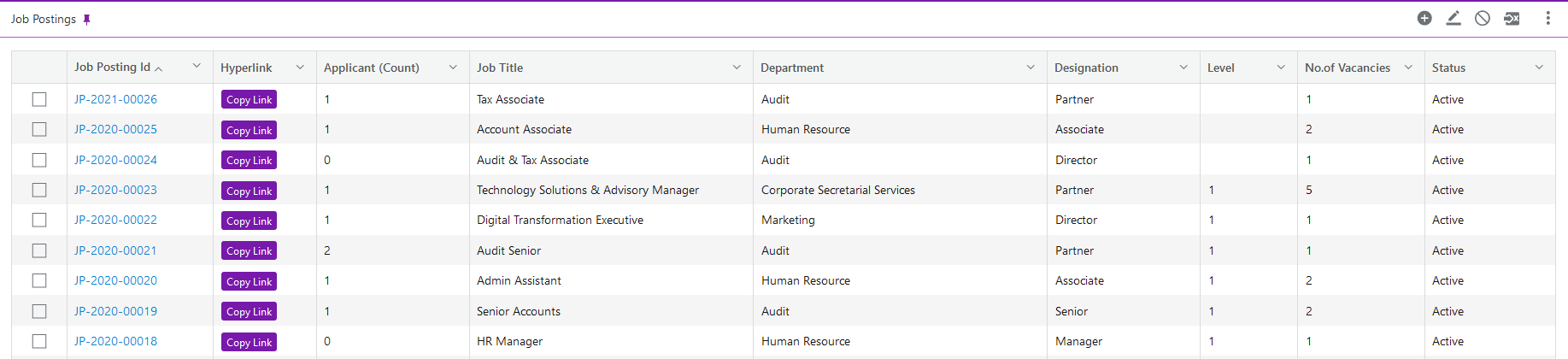Click the pin icon beside Job Postings
1568x359 pixels.
86,20
